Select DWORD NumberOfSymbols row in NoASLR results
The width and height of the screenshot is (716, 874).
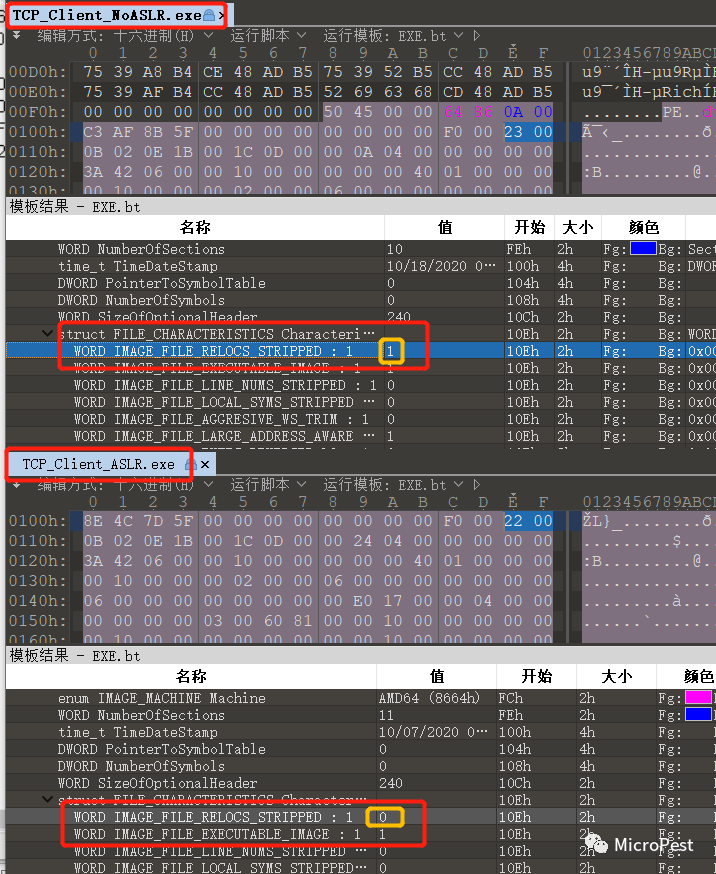361,300
